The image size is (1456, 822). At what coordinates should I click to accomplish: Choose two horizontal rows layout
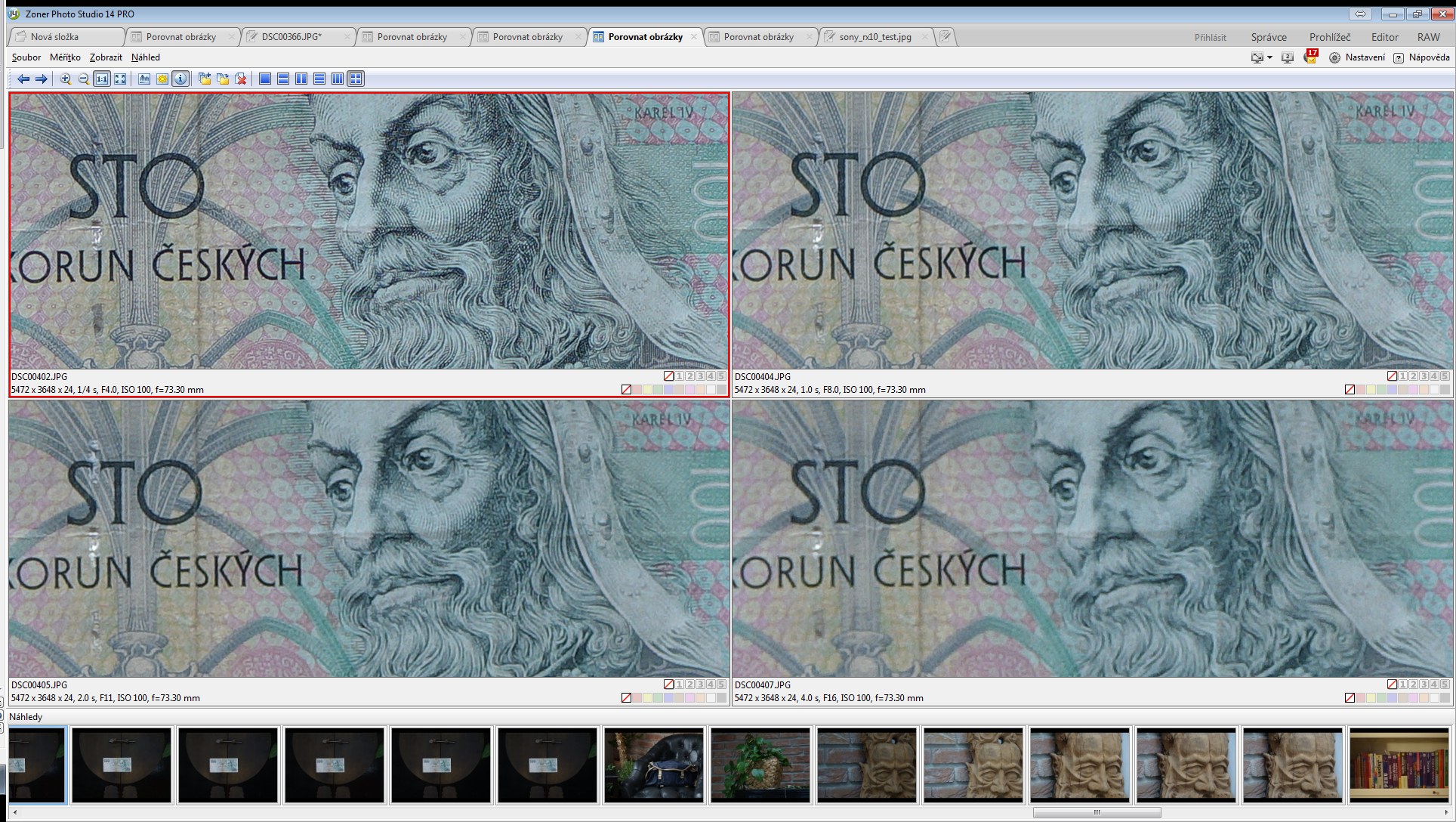[283, 79]
